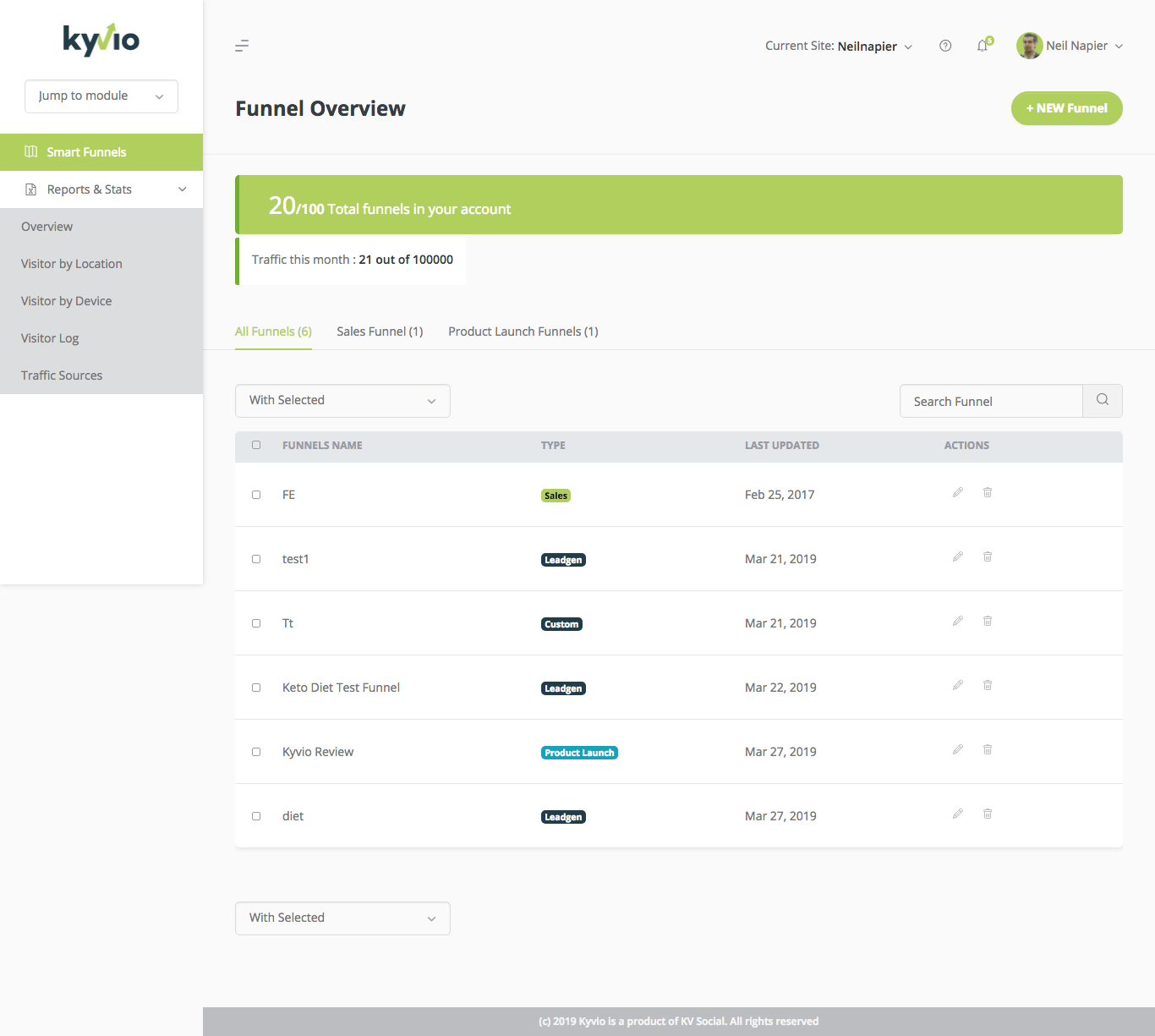Viewport: 1155px width, 1036px height.
Task: Edit the Kyvio Review funnel pencil icon
Action: pos(958,749)
